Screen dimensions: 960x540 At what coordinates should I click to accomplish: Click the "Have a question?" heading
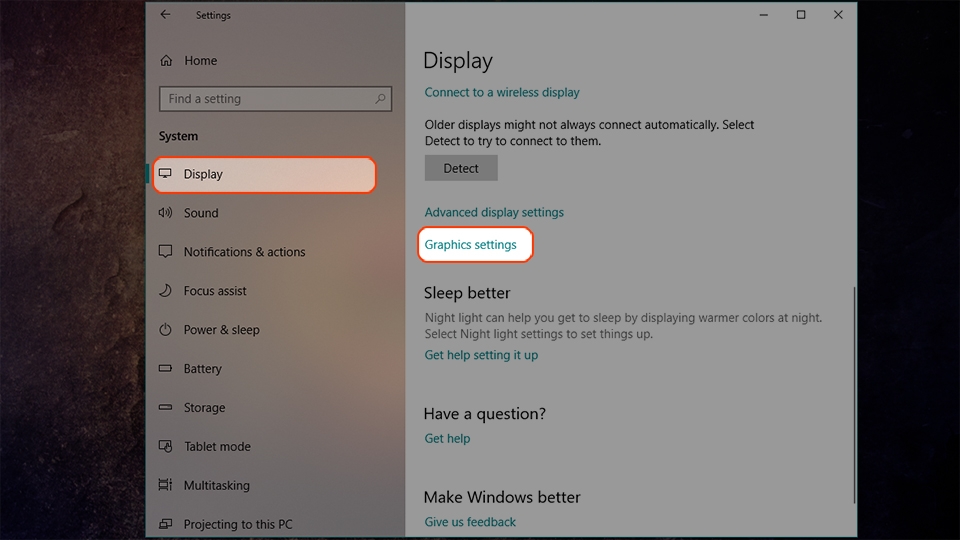[485, 413]
